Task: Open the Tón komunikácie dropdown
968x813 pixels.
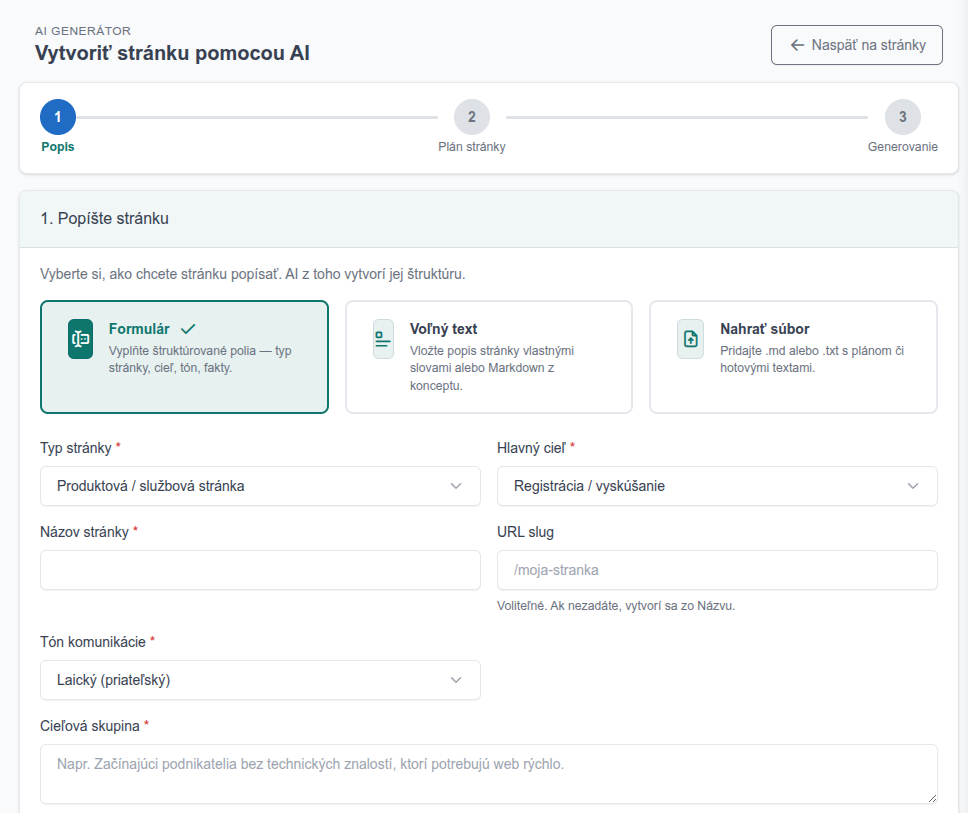Action: tap(260, 680)
